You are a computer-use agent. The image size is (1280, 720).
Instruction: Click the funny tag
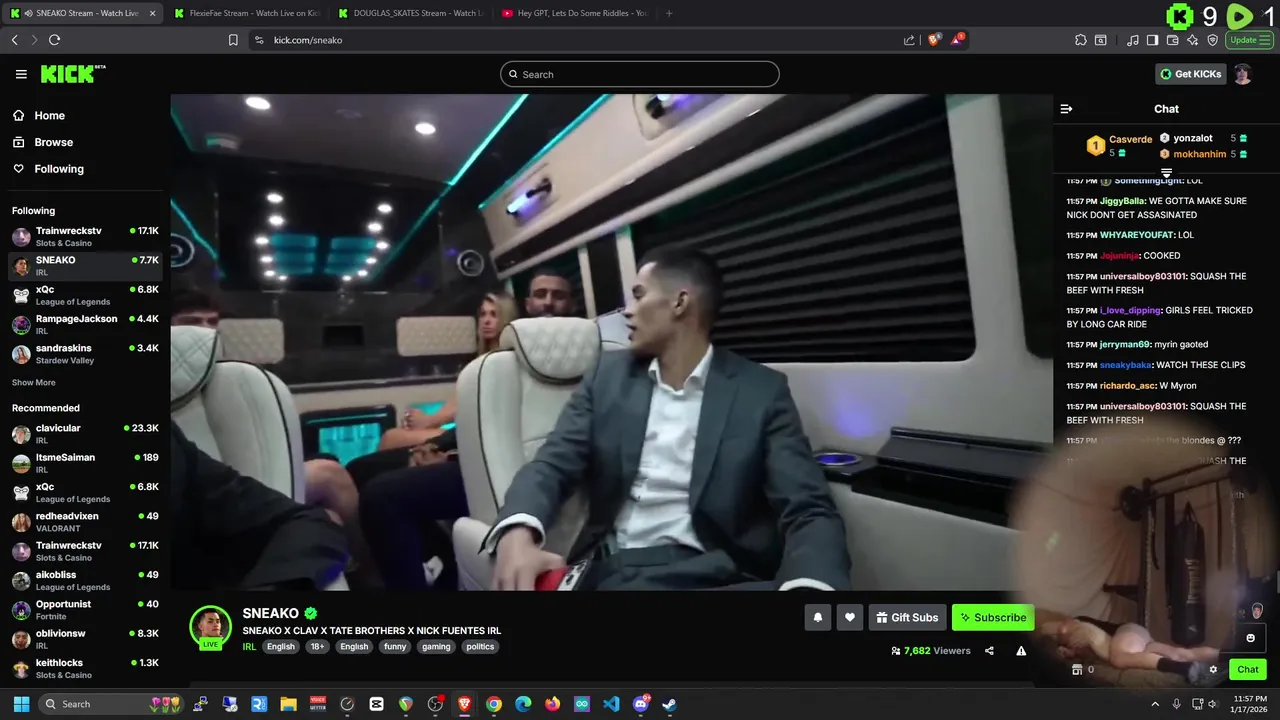coord(395,647)
